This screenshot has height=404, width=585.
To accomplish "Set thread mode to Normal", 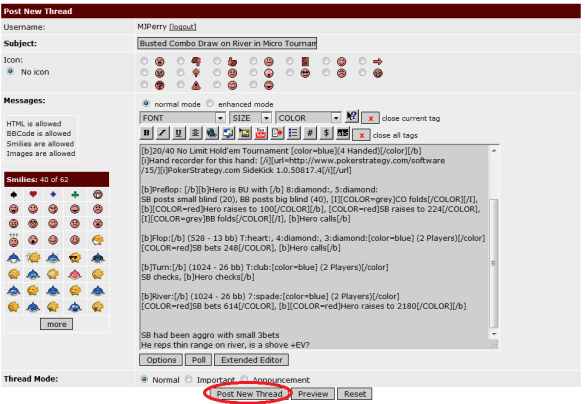I will coord(144,379).
